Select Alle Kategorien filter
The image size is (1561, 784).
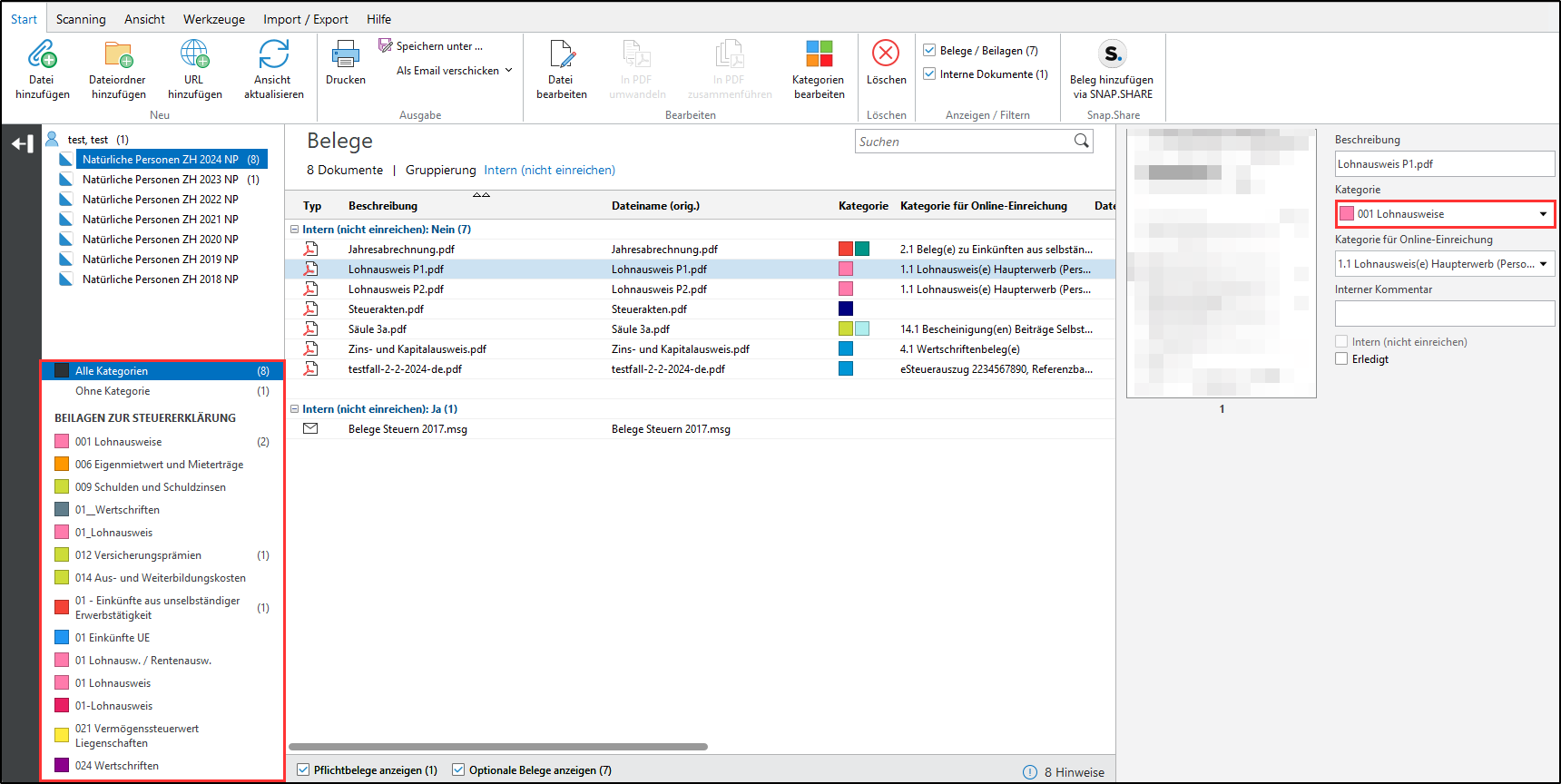click(x=162, y=370)
